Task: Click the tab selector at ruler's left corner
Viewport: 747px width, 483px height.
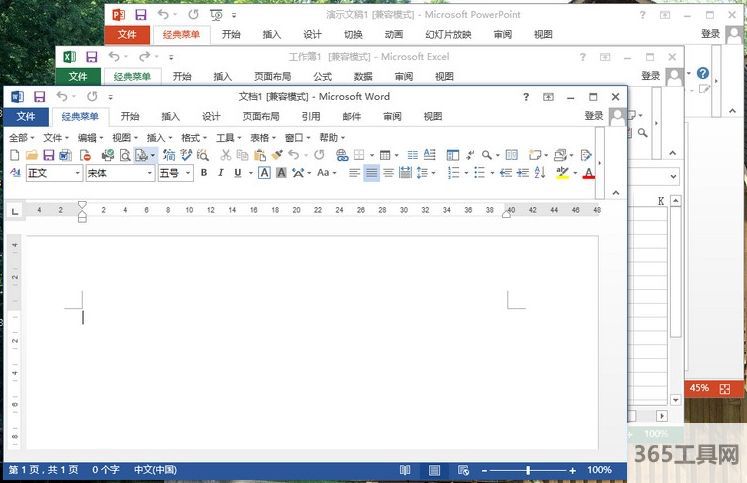Action: [15, 211]
